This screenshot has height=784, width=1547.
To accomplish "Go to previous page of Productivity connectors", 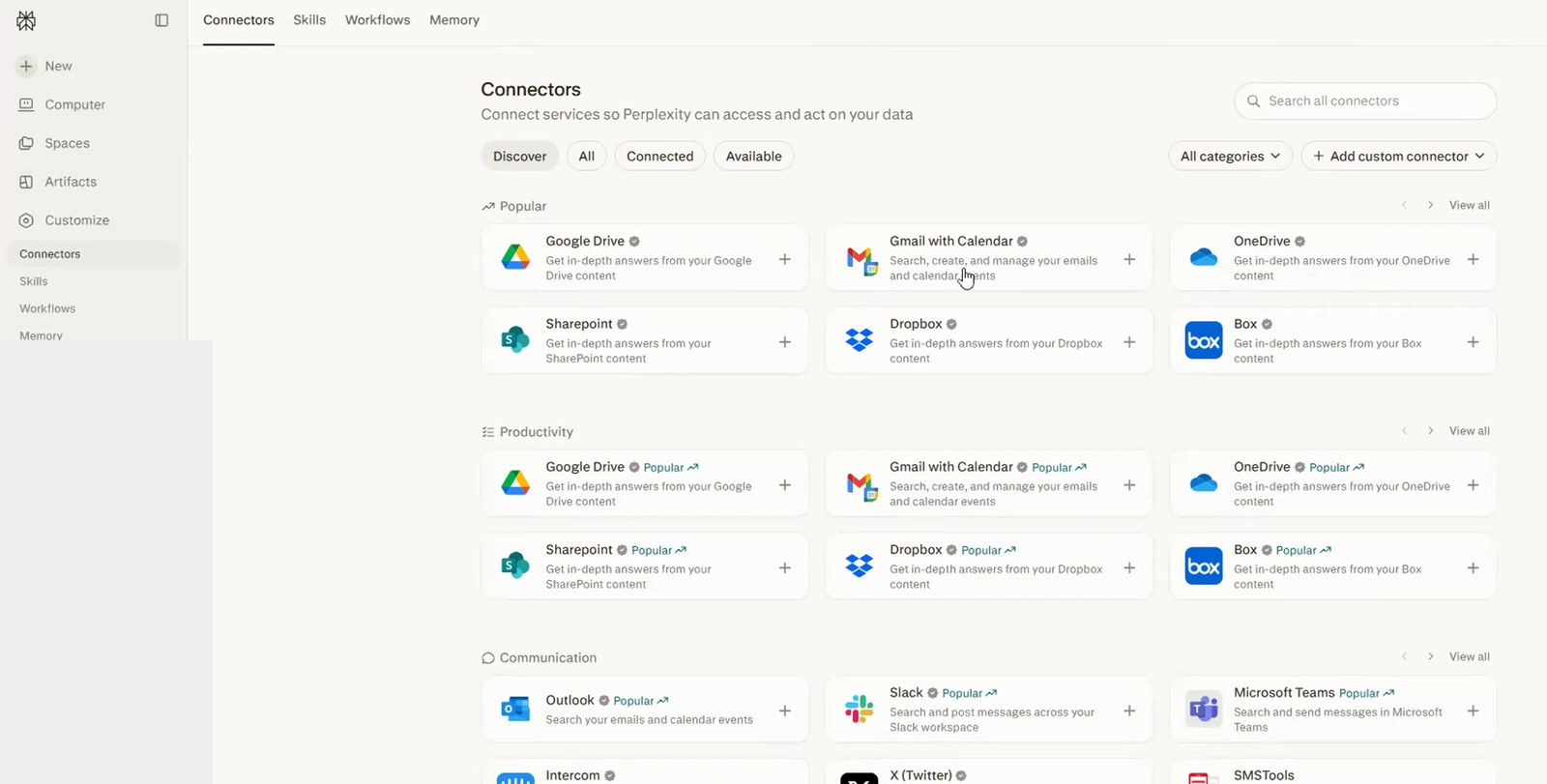I will coord(1405,431).
